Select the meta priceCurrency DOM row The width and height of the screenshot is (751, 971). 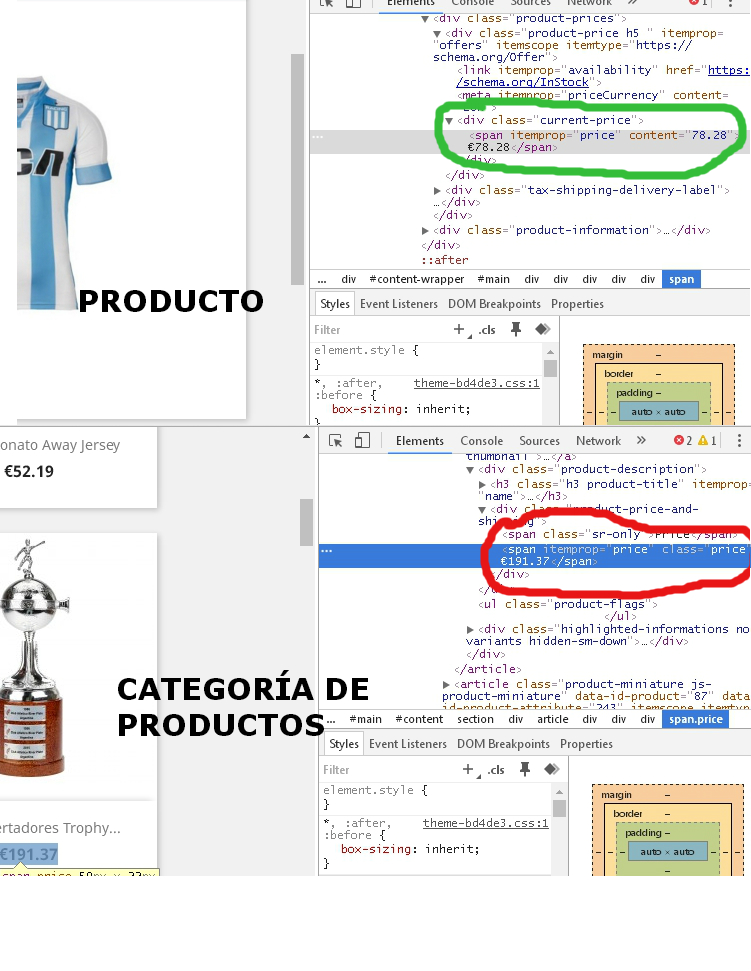(593, 95)
